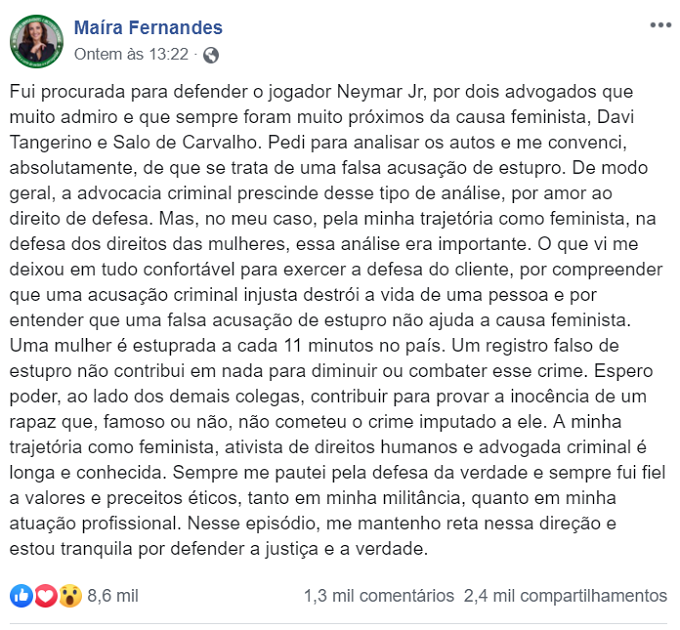Open the 2,4 mil compartilhamentos link

point(566,596)
